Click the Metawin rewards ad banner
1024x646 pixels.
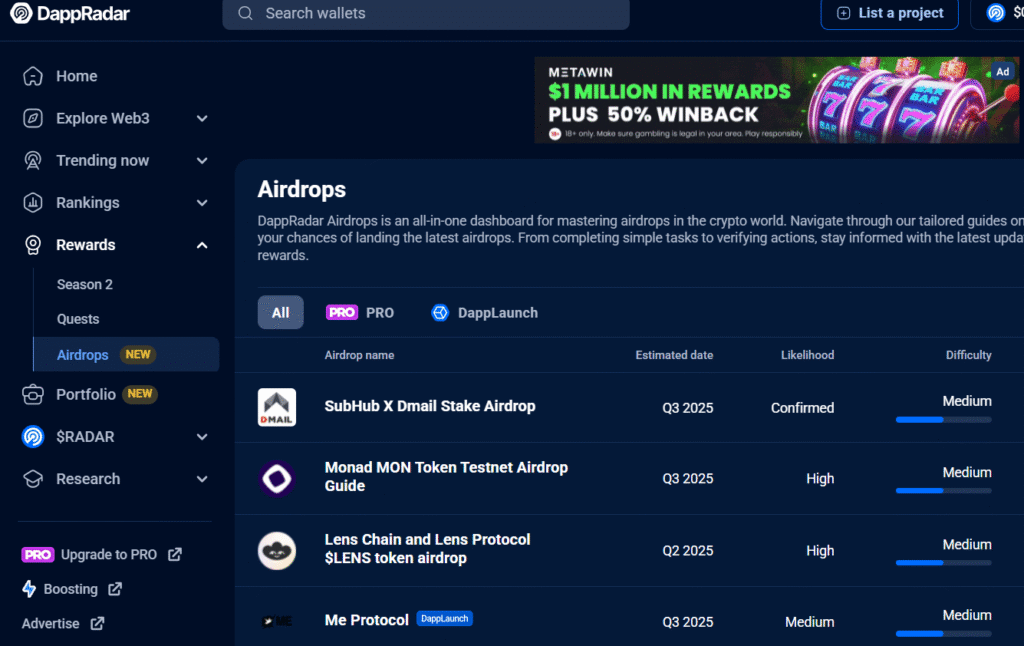(776, 100)
